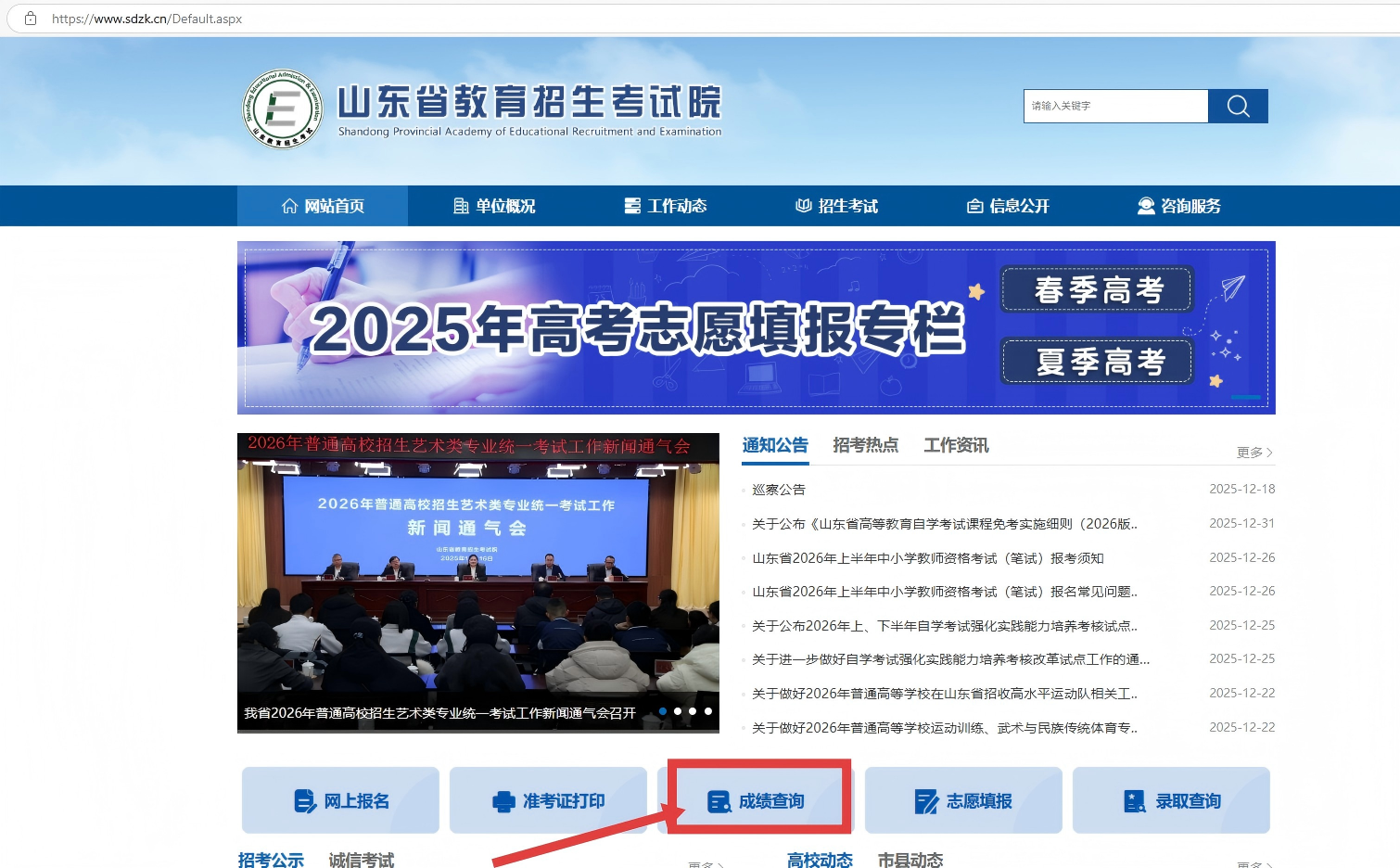Focus the keyword search input field
The height and width of the screenshot is (868, 1400).
1115,107
